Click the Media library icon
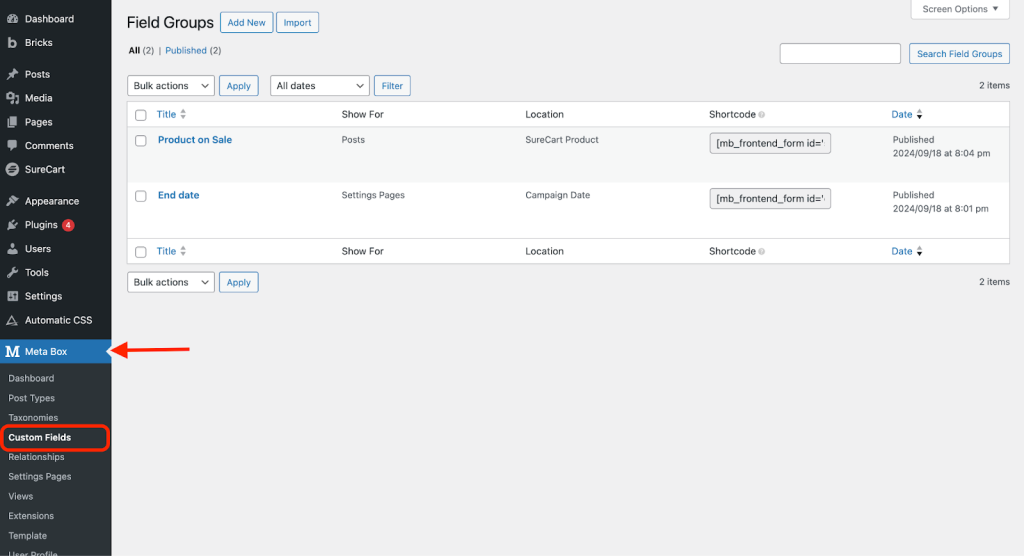 point(12,98)
